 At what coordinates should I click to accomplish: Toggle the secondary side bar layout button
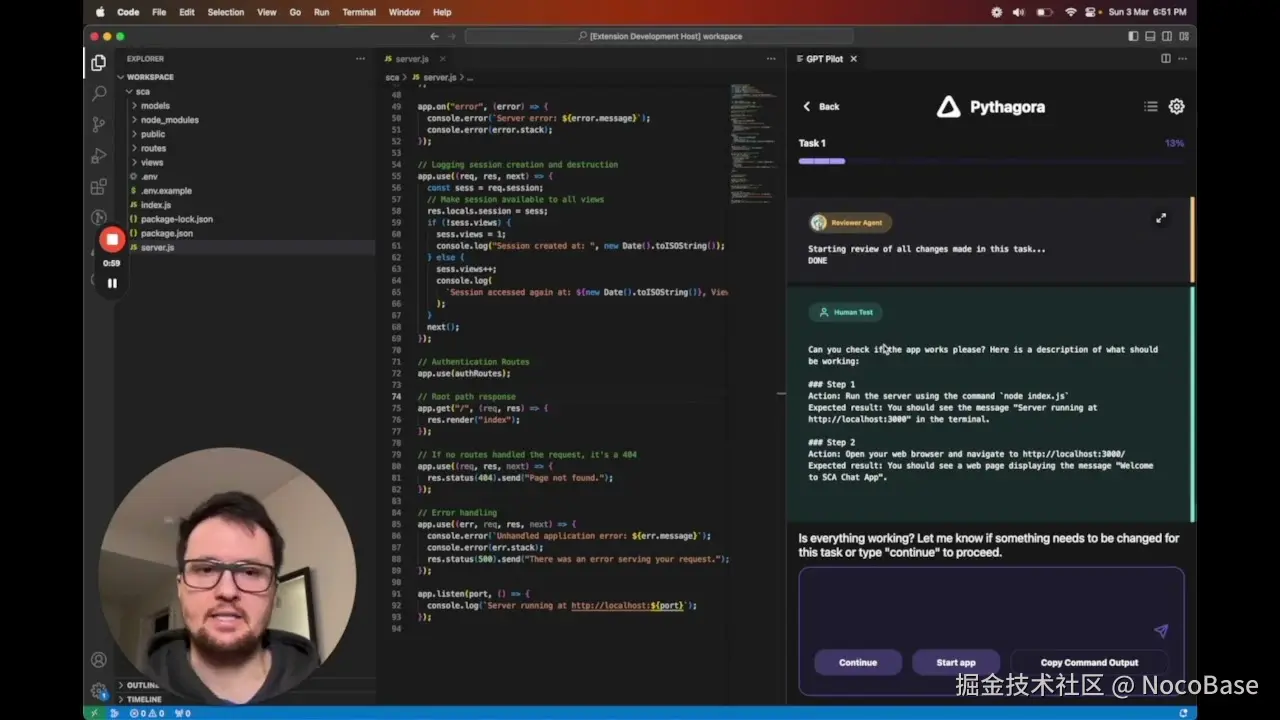click(x=1168, y=36)
